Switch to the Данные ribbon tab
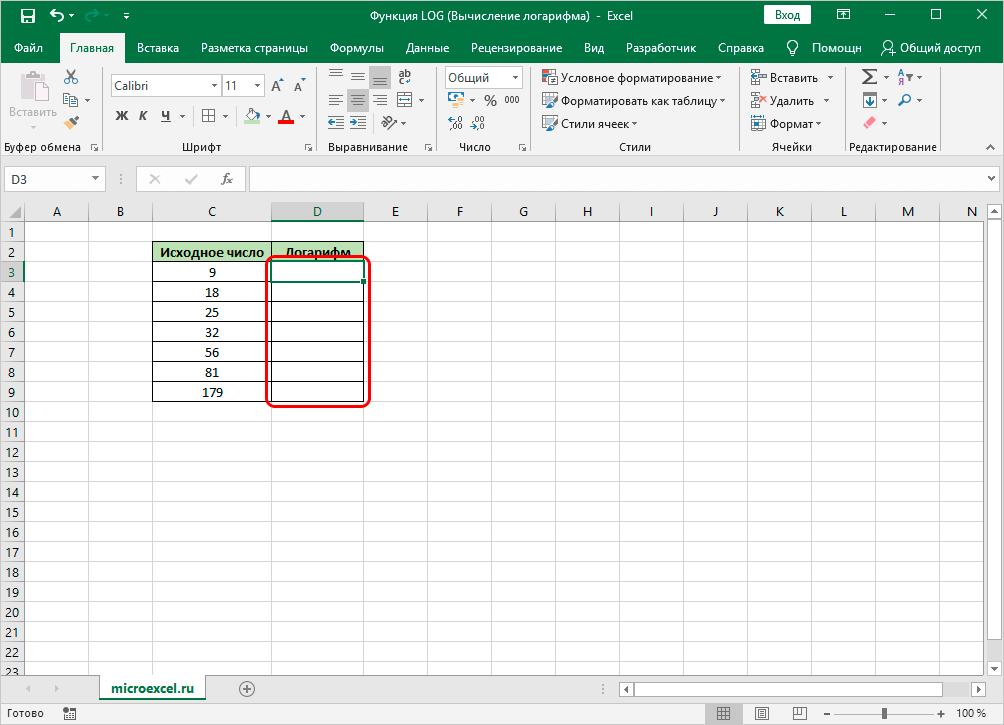This screenshot has height=725, width=1004. [426, 48]
